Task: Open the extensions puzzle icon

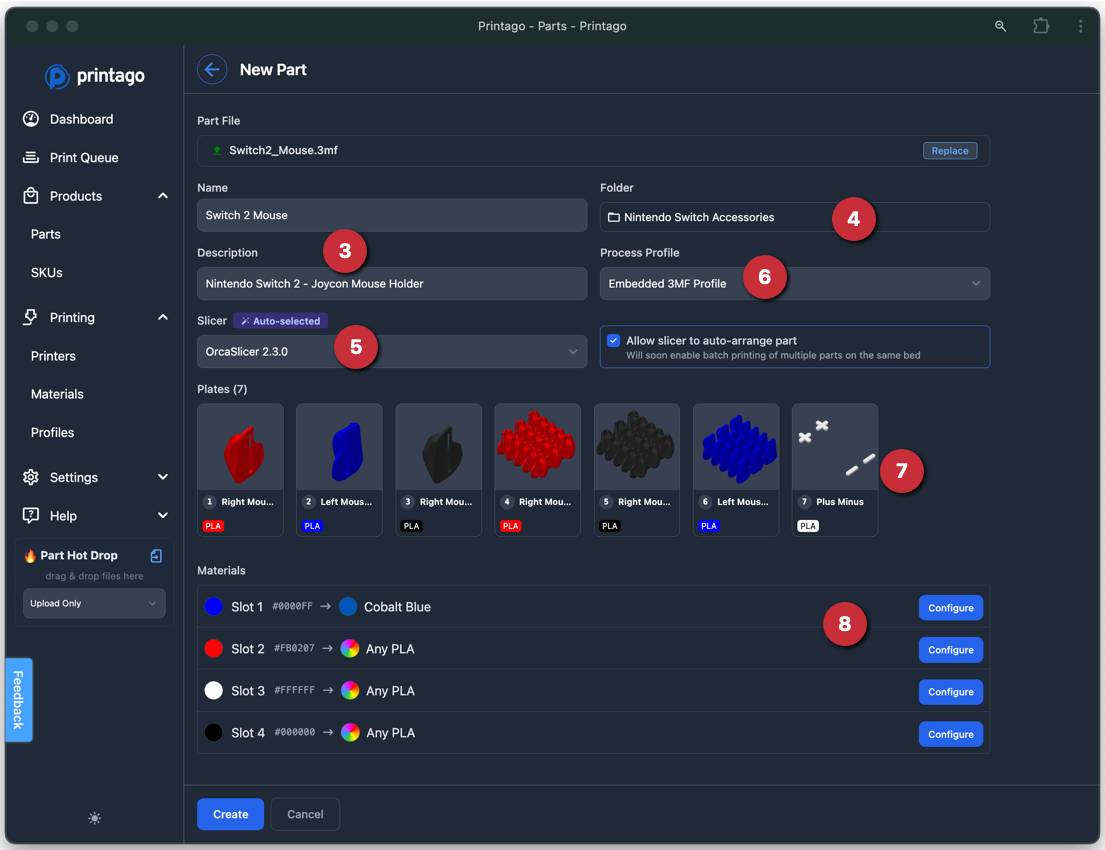Action: click(x=1041, y=26)
